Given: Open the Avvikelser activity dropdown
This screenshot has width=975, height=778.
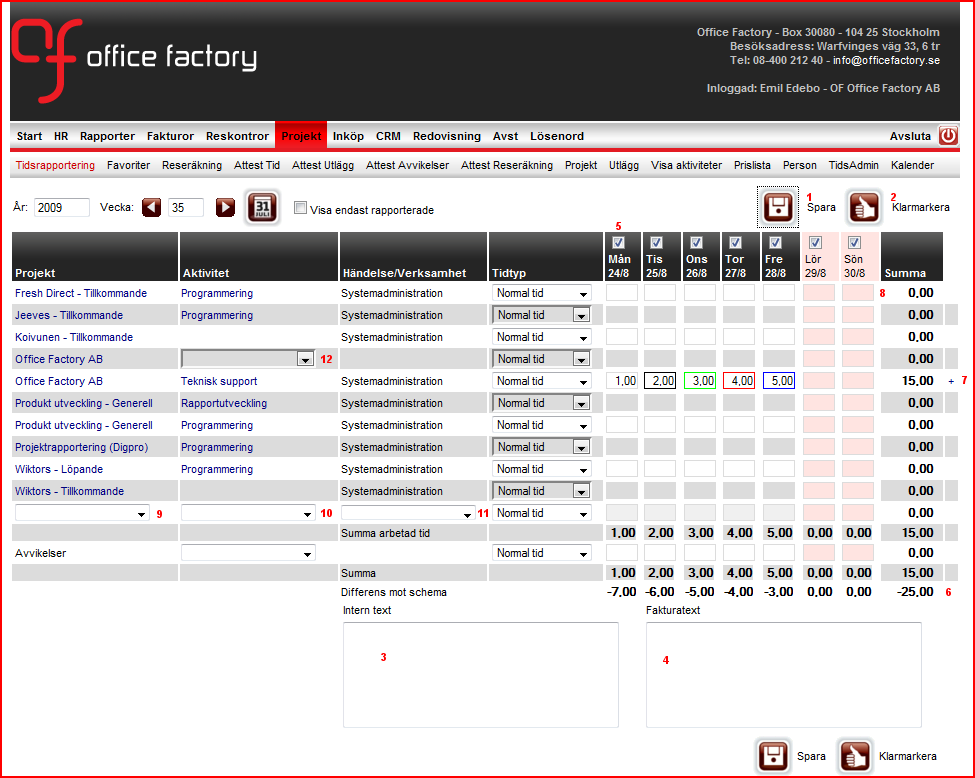Looking at the screenshot, I should point(247,553).
